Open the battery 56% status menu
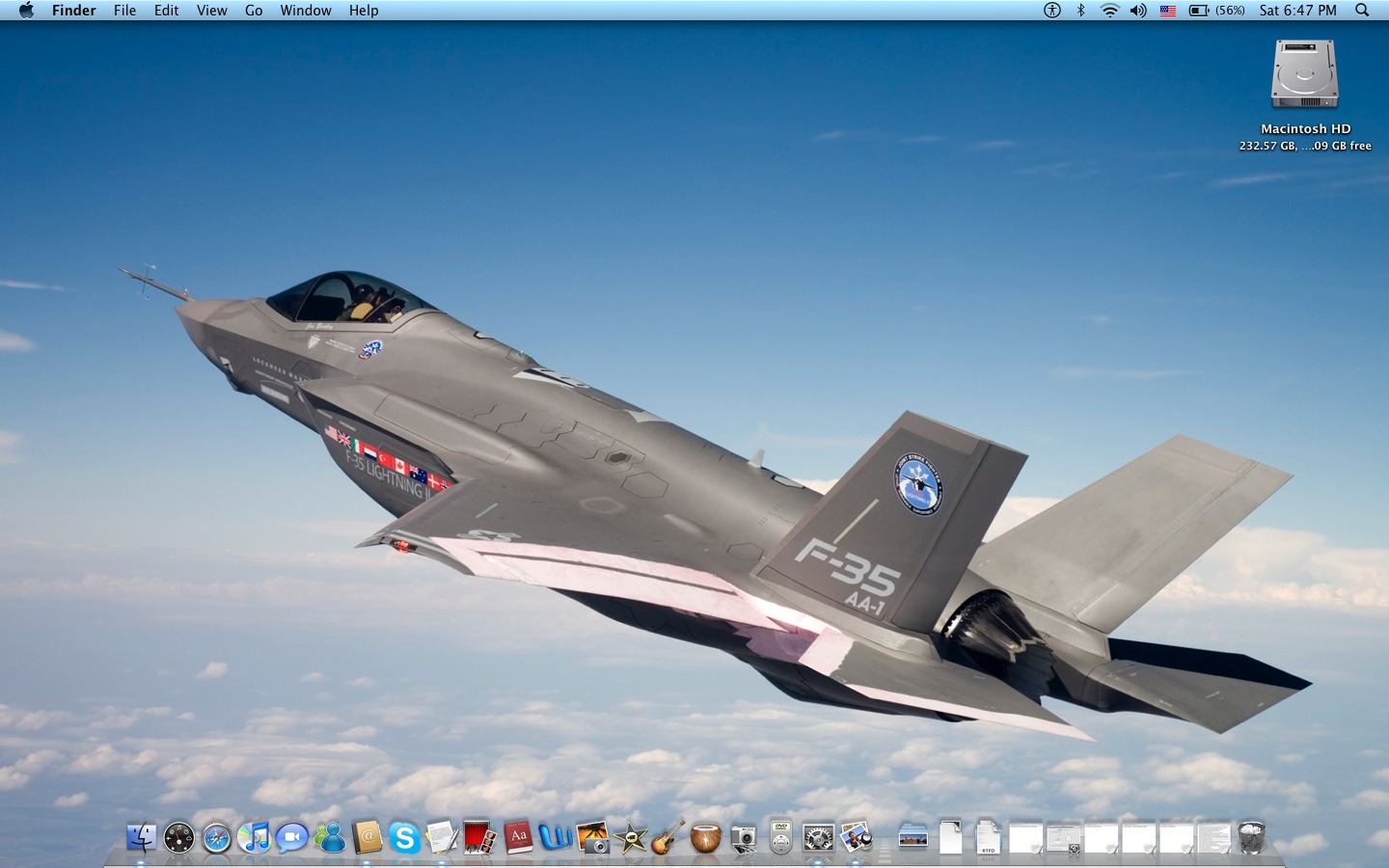Image resolution: width=1389 pixels, height=868 pixels. [1216, 11]
